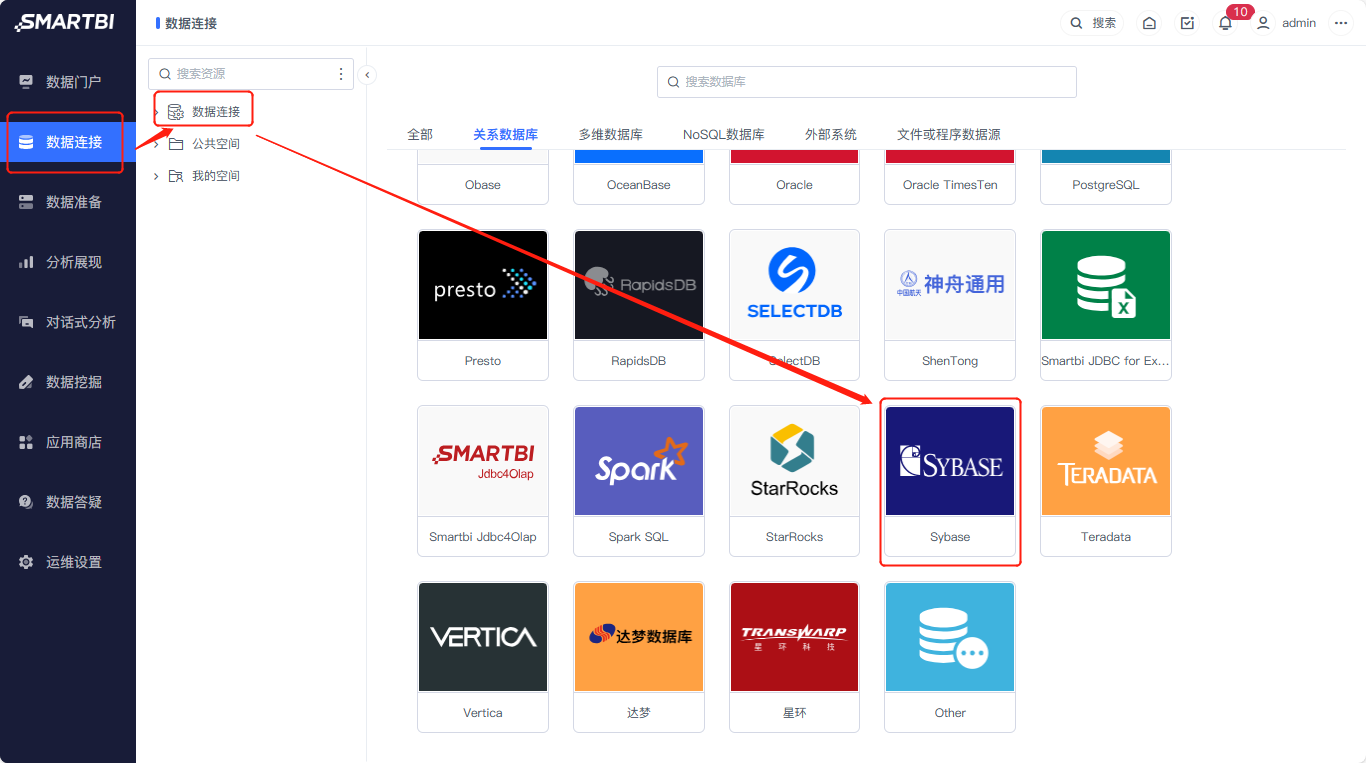Open 对话式分析 in the sidebar
This screenshot has height=763, width=1366.
pos(68,322)
